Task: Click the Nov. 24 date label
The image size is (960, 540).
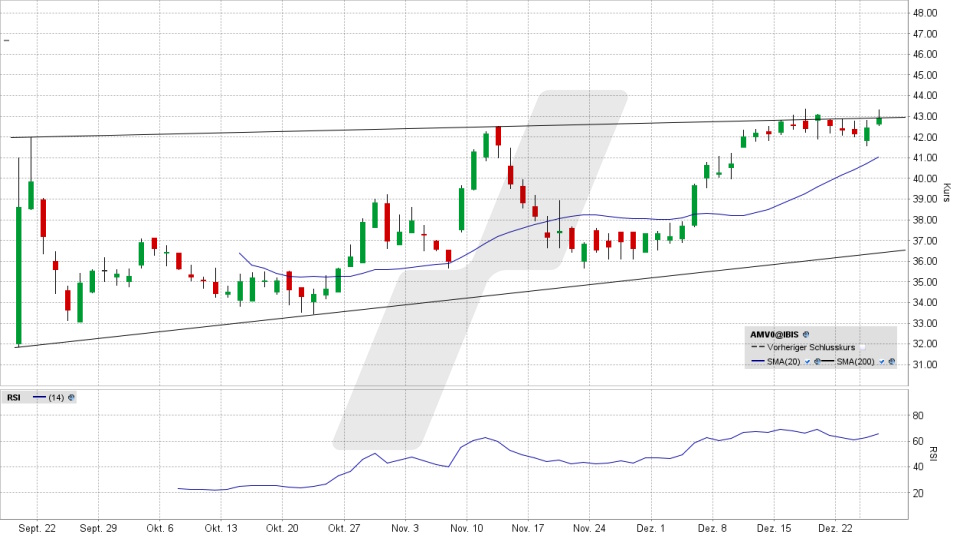Action: (589, 528)
